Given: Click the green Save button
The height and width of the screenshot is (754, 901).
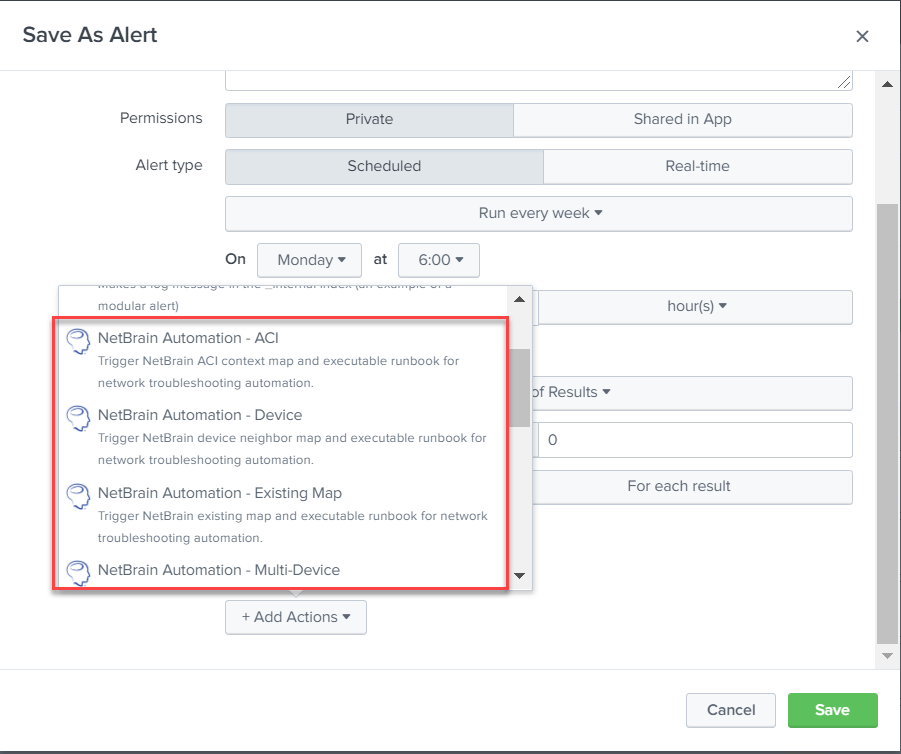Looking at the screenshot, I should [832, 710].
